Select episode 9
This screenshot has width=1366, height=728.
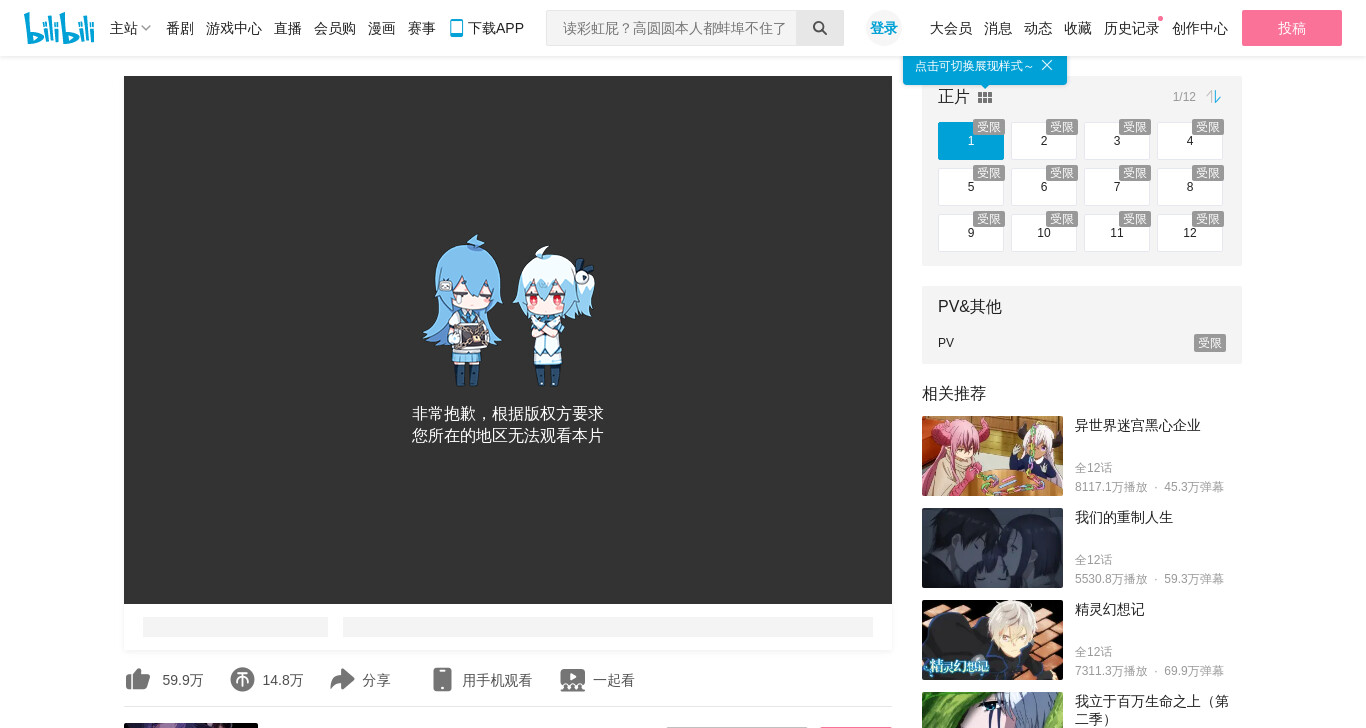971,233
